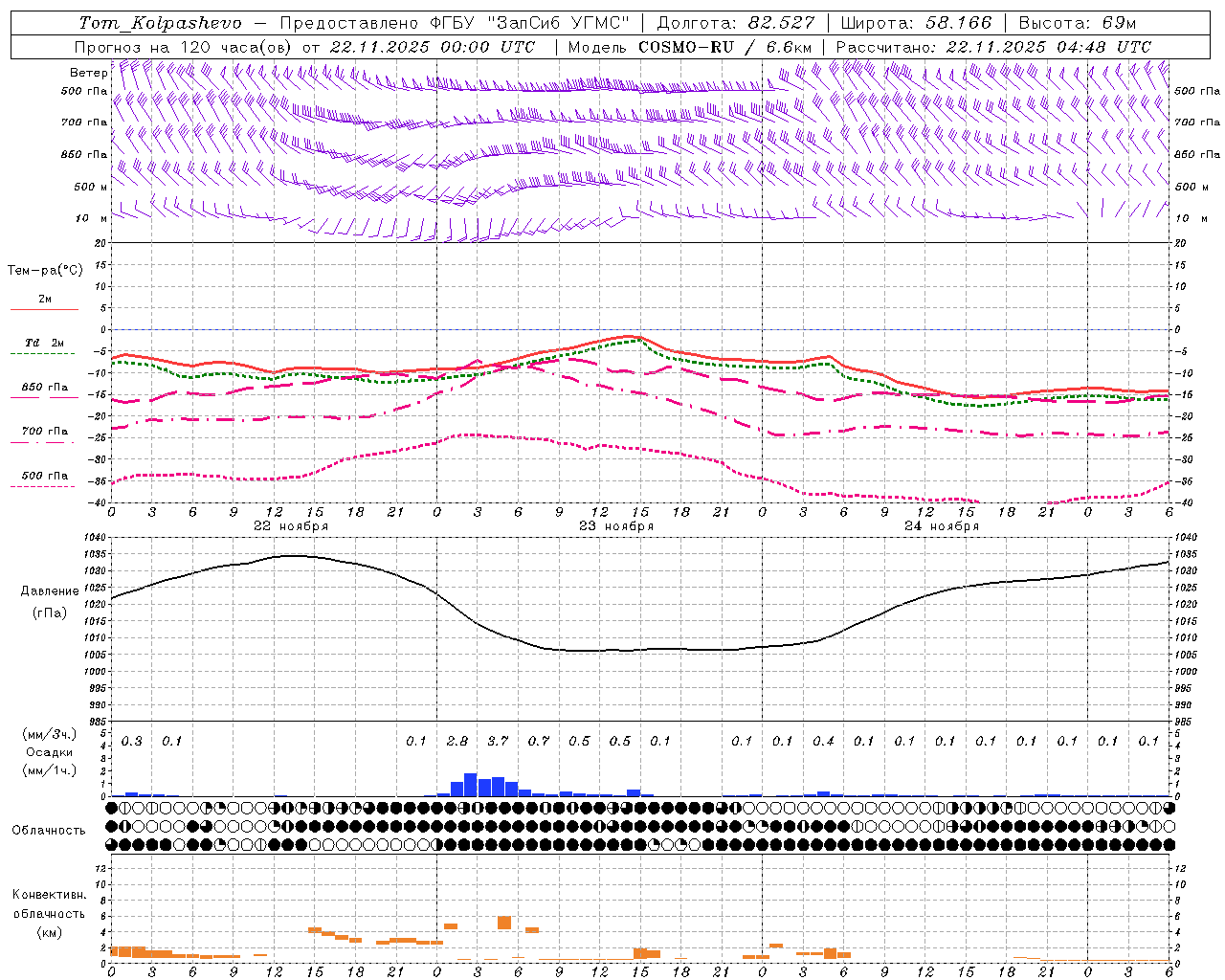
Task: Select the 'Предоставлено ФГБУ "ЗапСиб УГМС"' provider text
Action: coord(455,23)
